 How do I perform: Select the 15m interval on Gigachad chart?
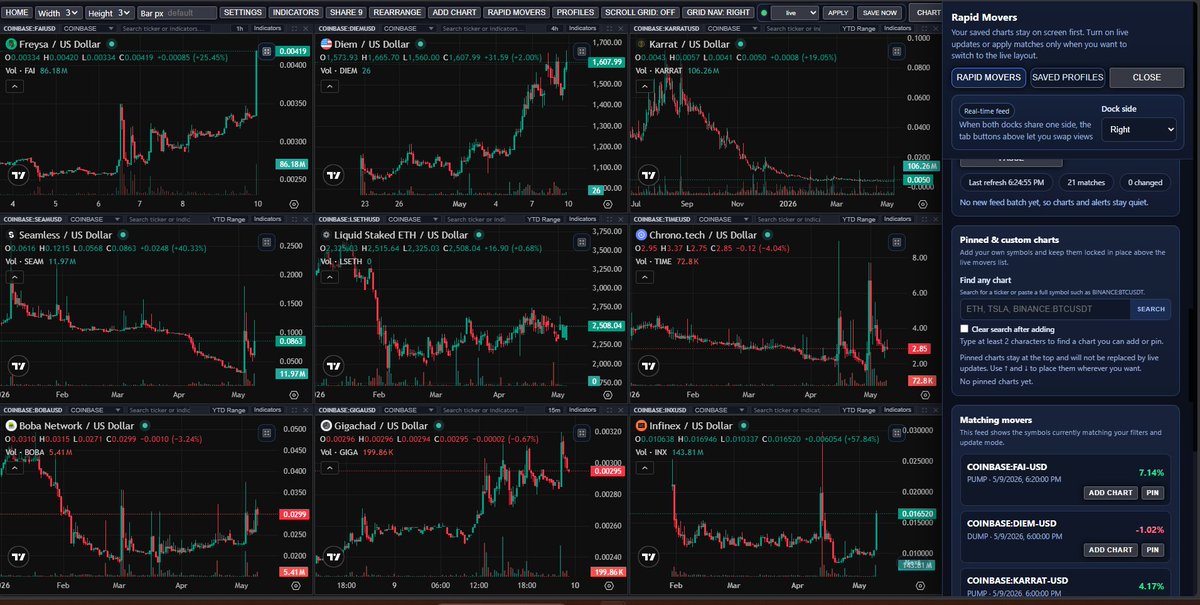(x=554, y=411)
